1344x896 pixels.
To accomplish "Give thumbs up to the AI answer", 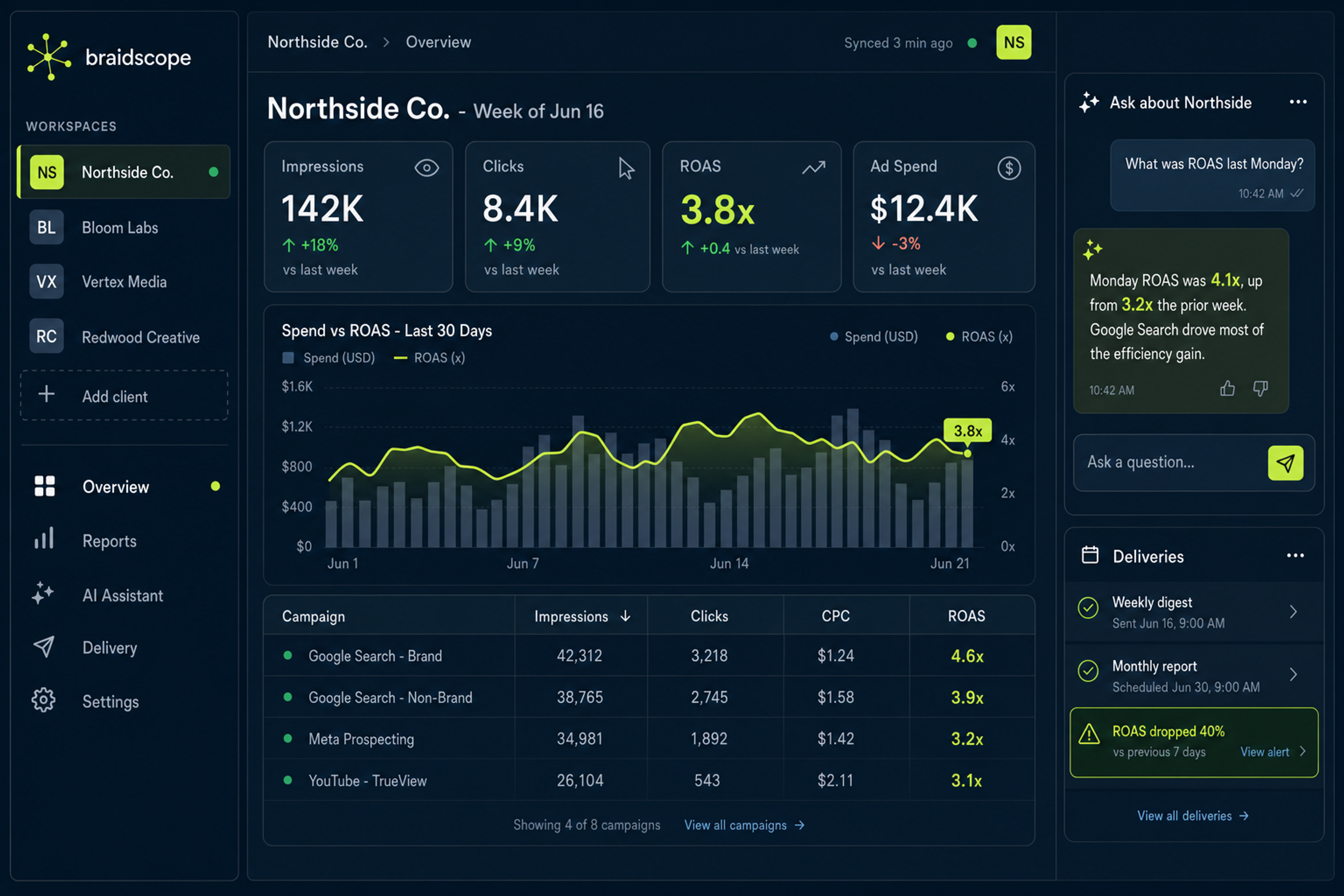I will [x=1228, y=389].
